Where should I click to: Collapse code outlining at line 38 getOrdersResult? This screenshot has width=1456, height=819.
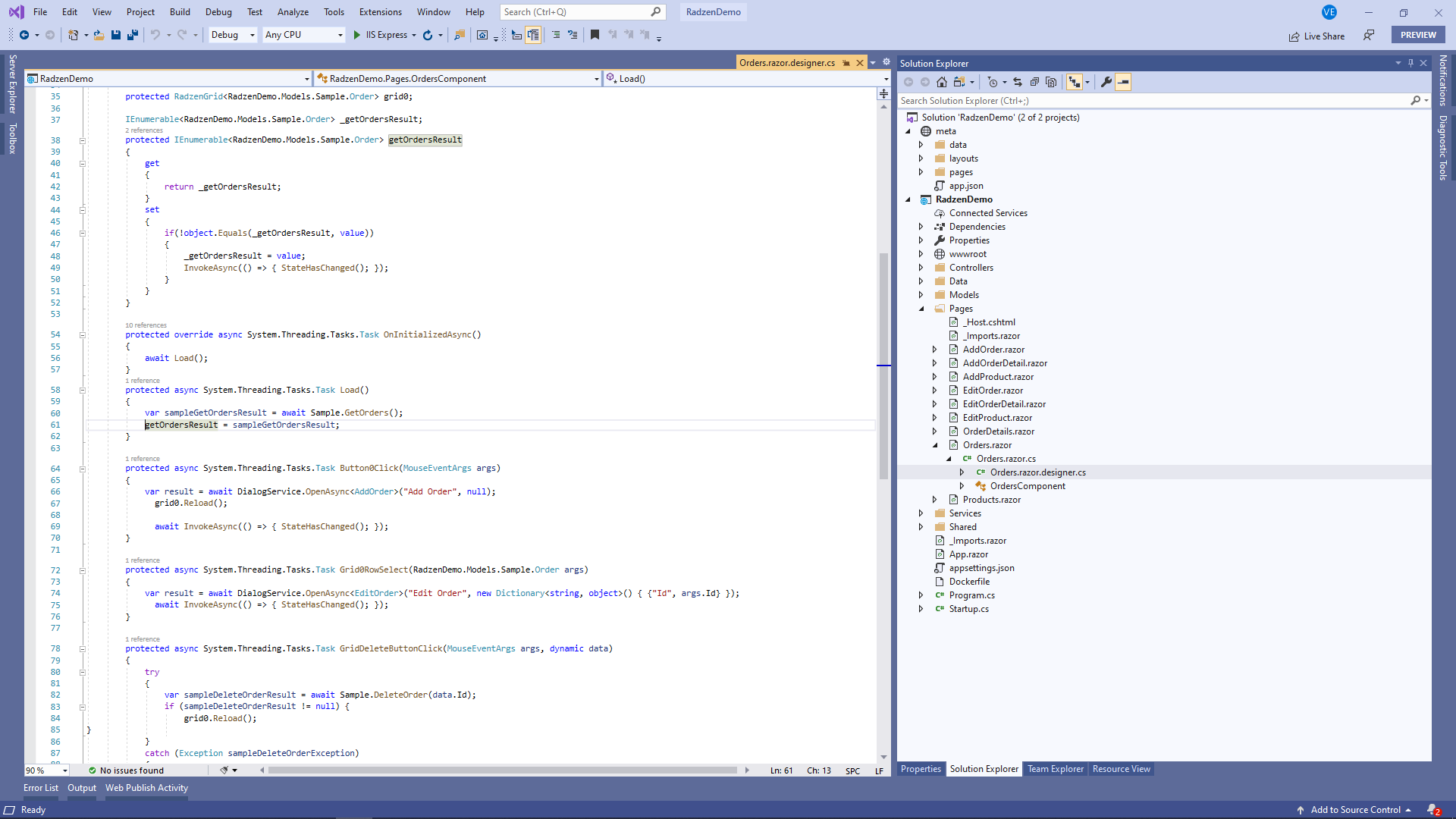coord(83,140)
